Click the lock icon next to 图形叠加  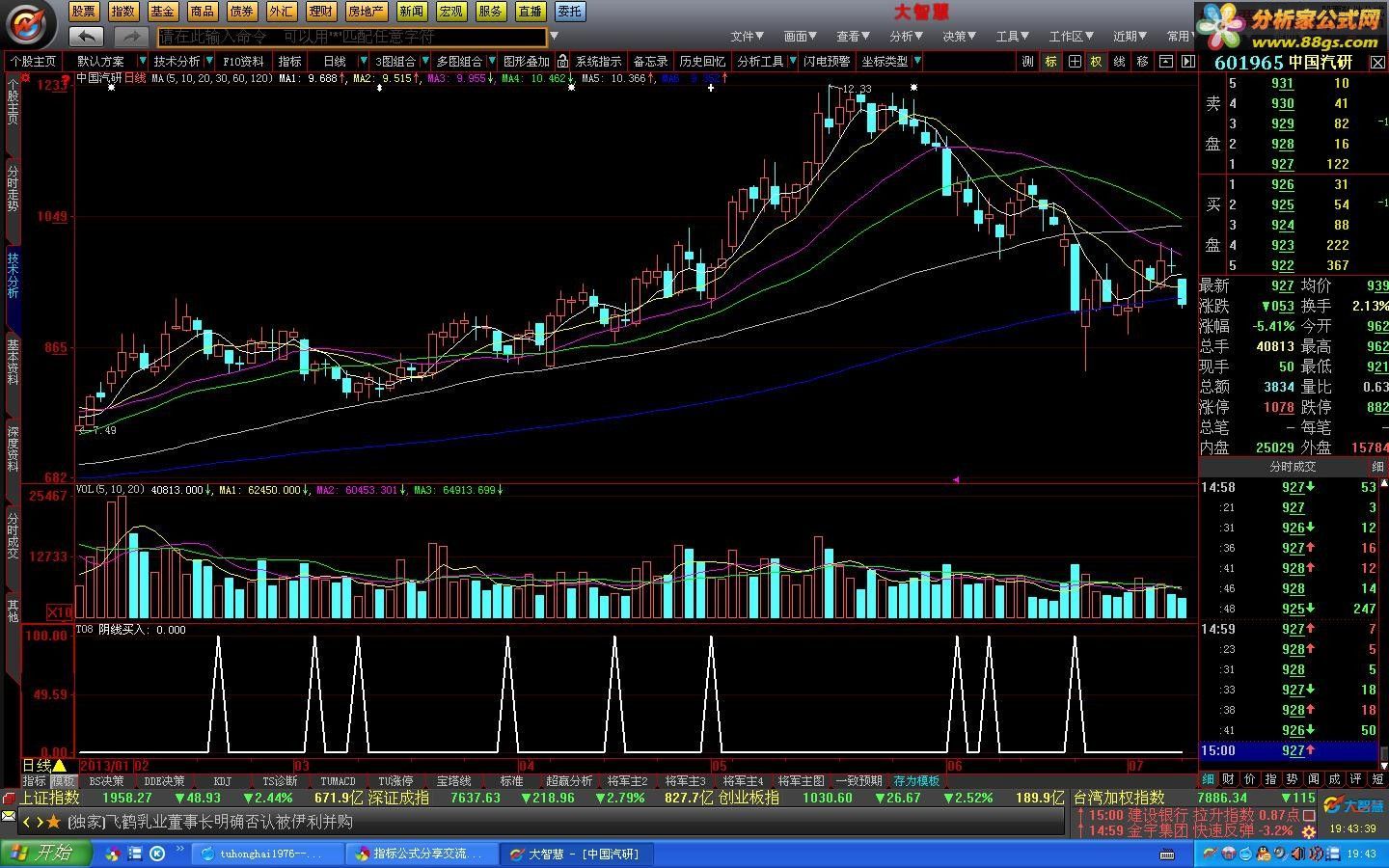(562, 61)
